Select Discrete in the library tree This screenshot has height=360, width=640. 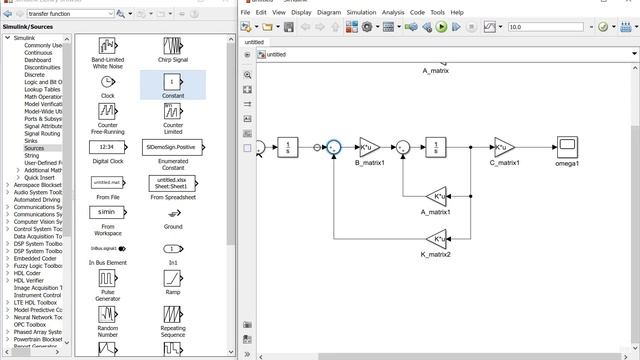(x=34, y=75)
